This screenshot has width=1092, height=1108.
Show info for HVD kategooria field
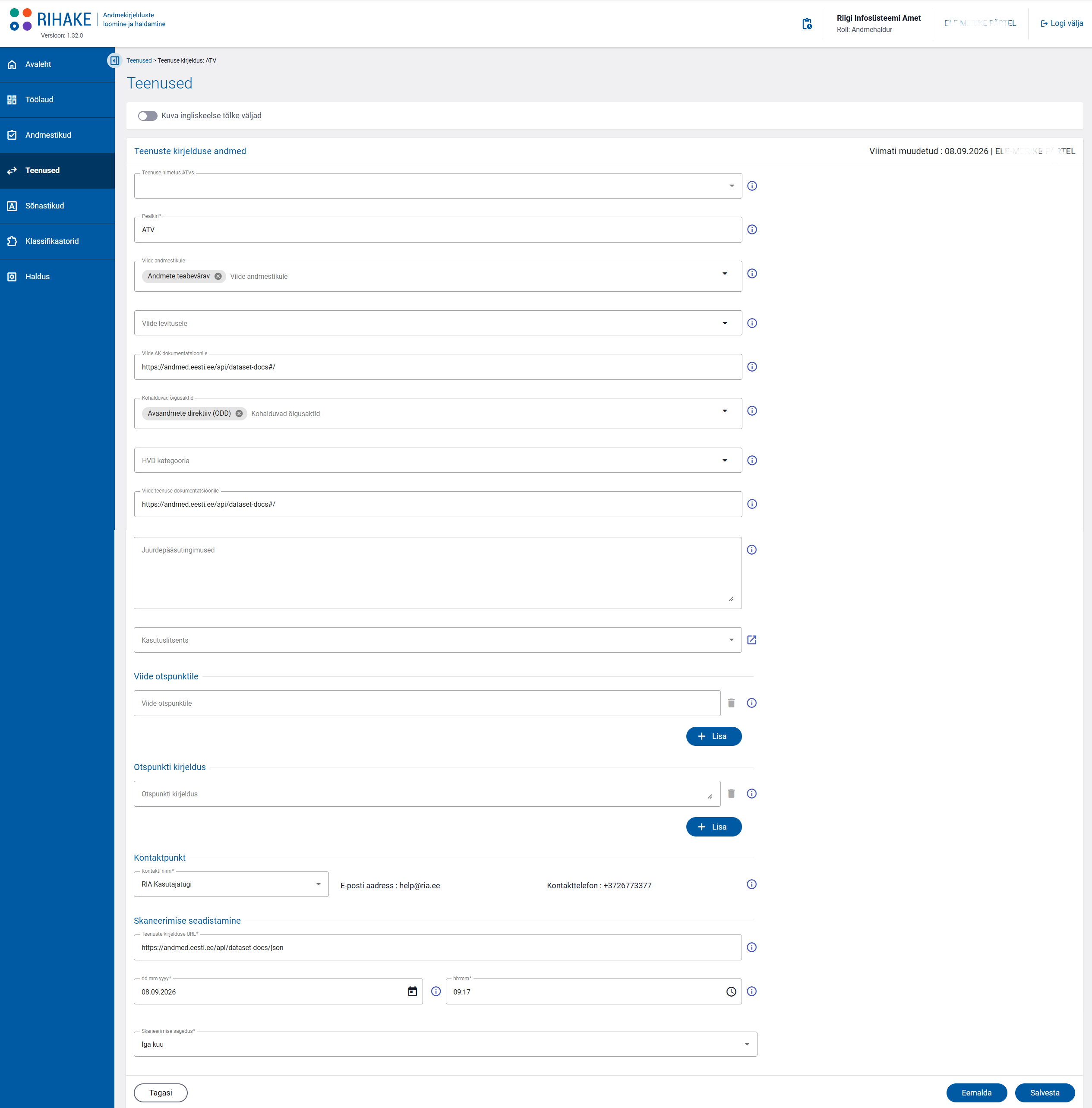[x=752, y=460]
